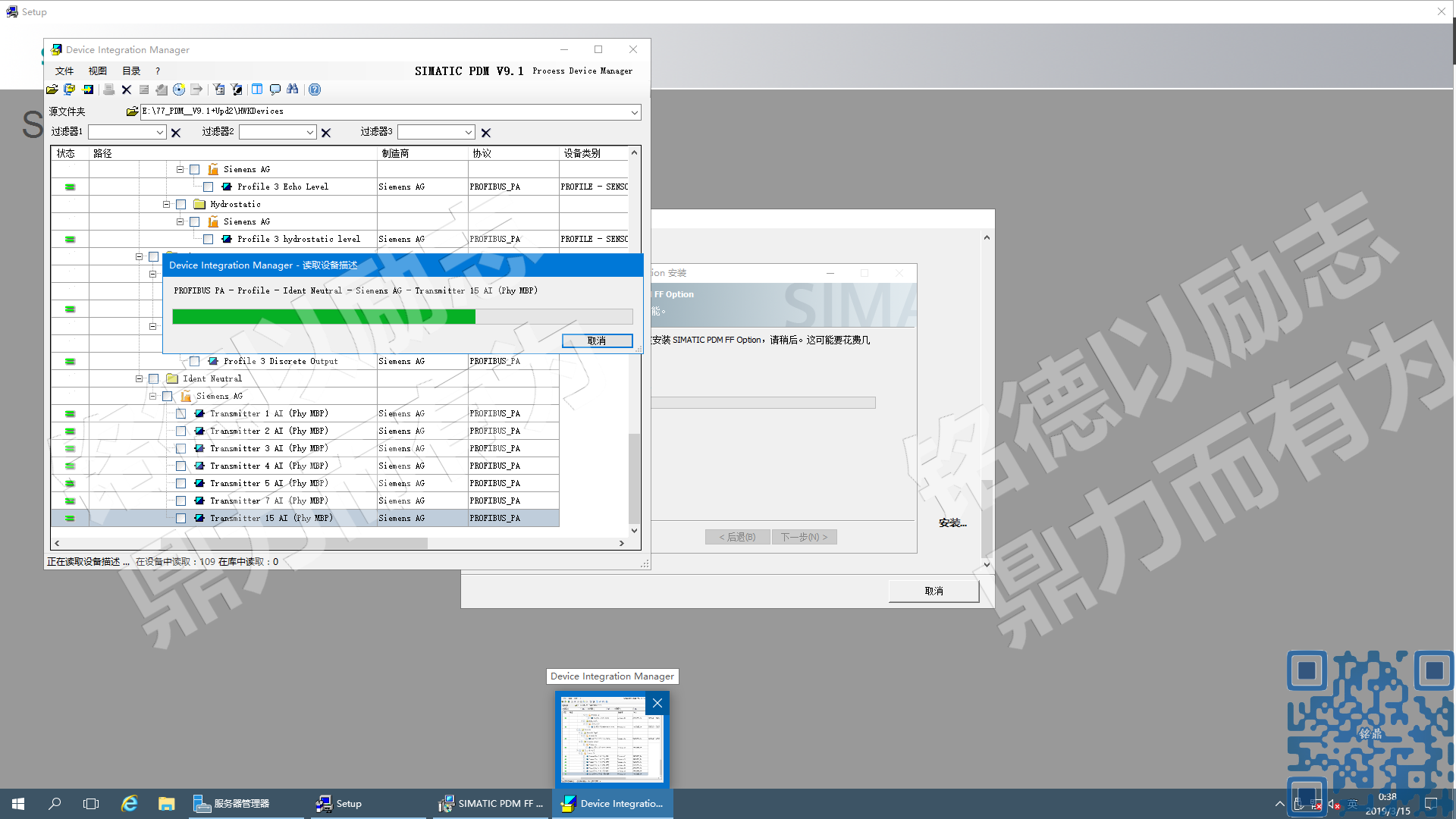The width and height of the screenshot is (1456, 819).
Task: Switch to SIMATIC PDM FF taskbar item
Action: (491, 804)
